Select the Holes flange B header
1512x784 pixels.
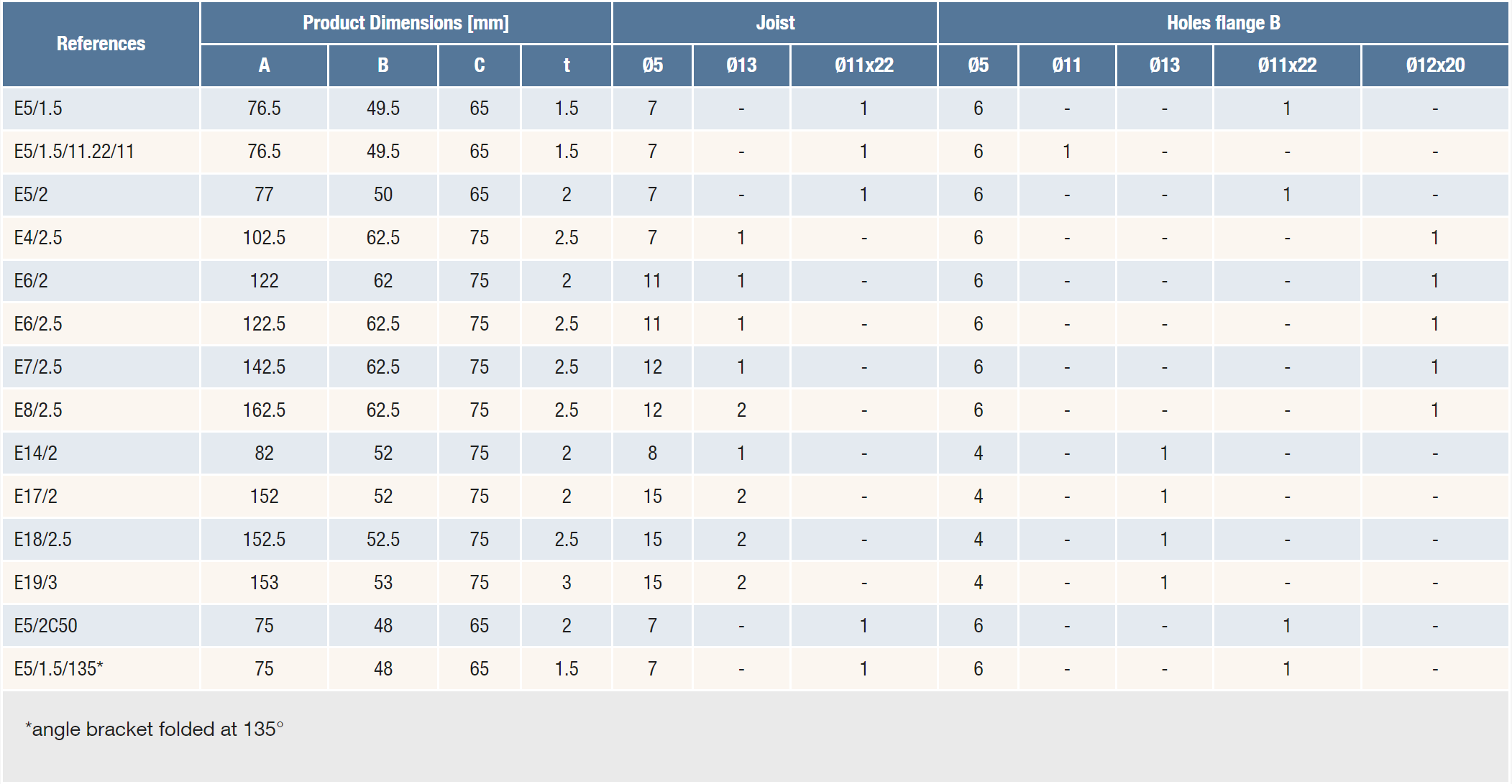pos(1223,23)
